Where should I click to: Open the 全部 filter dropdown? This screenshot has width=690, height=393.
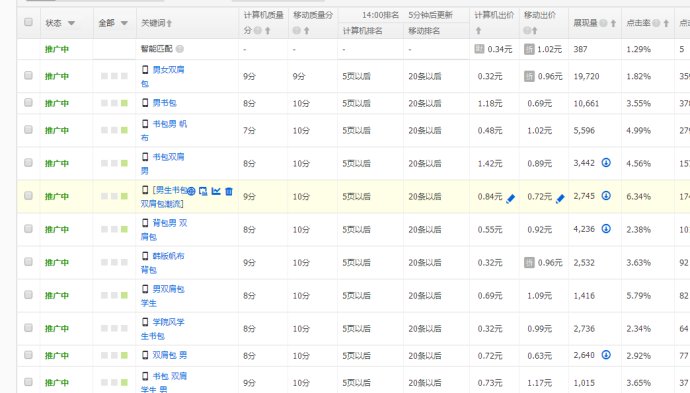(x=124, y=23)
